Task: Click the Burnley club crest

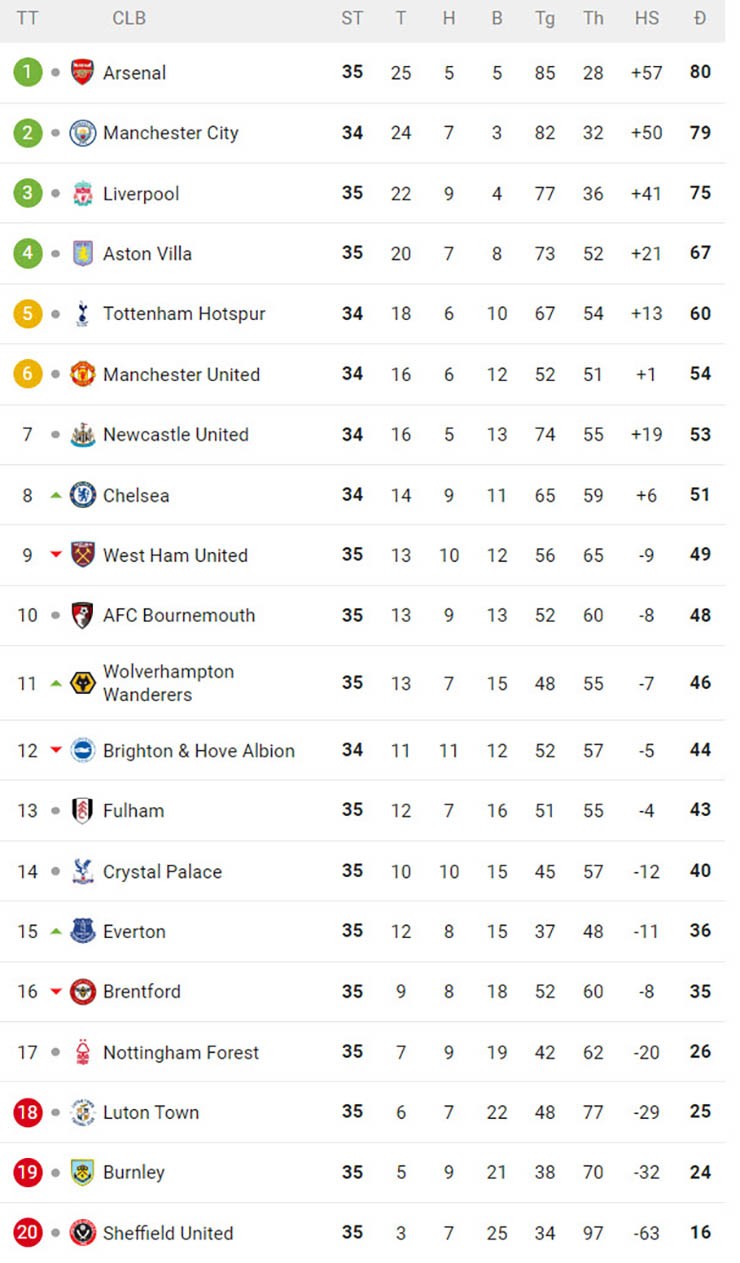Action: [82, 1172]
